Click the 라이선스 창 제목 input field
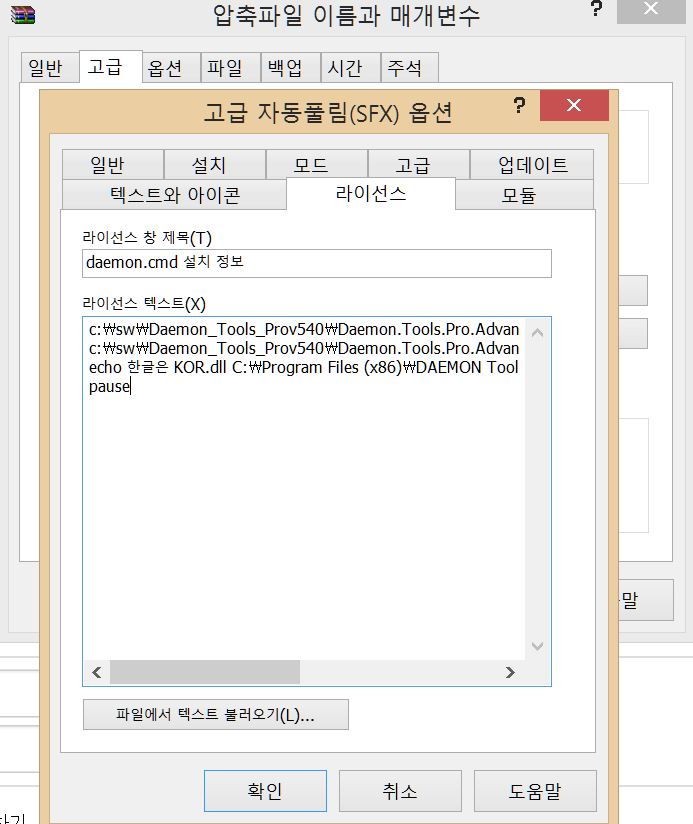 pos(317,263)
